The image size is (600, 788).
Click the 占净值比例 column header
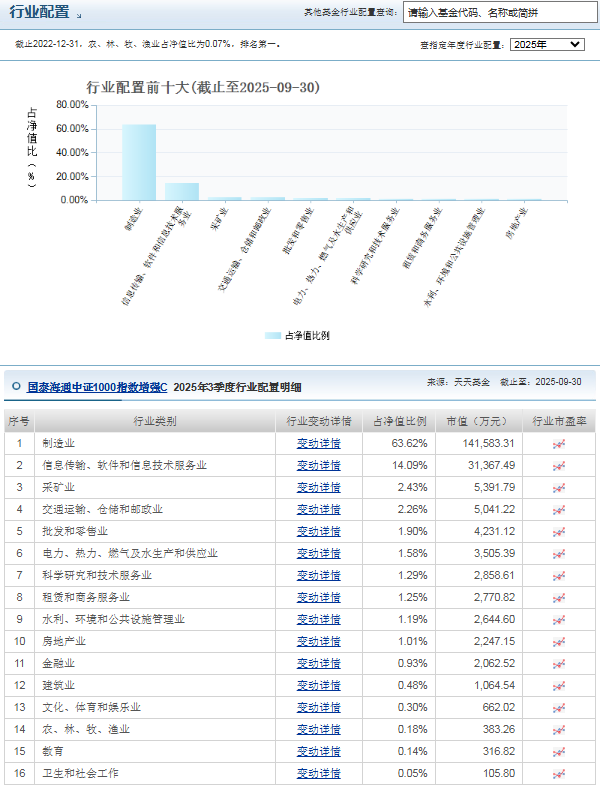point(399,421)
